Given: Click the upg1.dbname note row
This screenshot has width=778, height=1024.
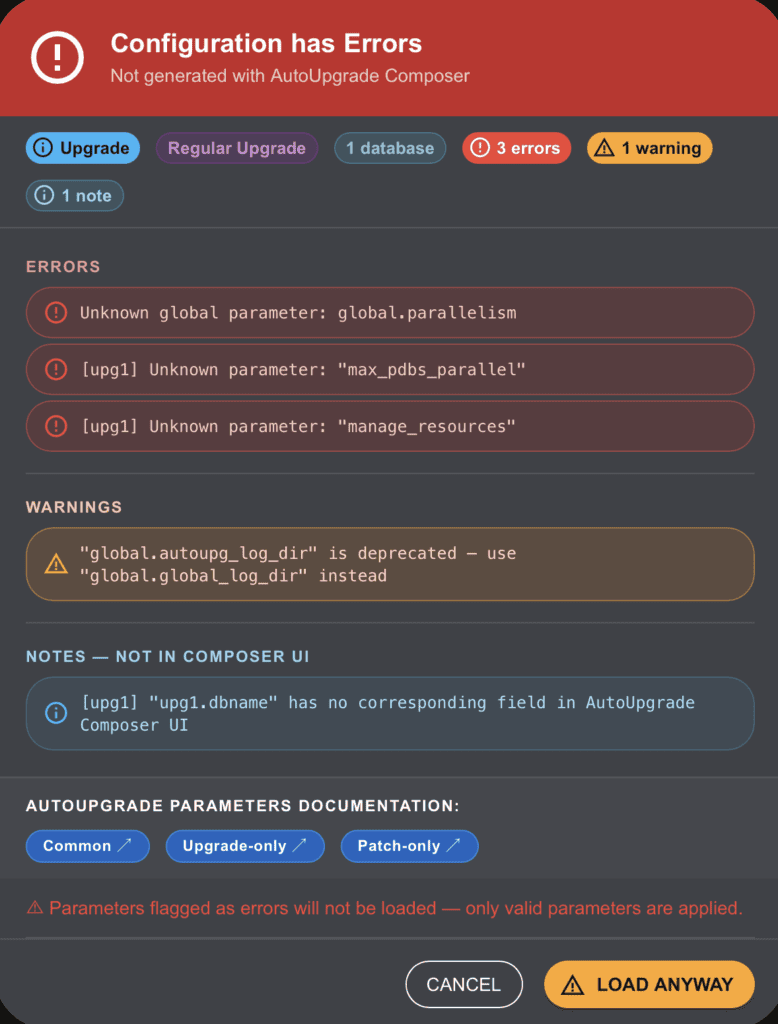Looking at the screenshot, I should coord(390,713).
